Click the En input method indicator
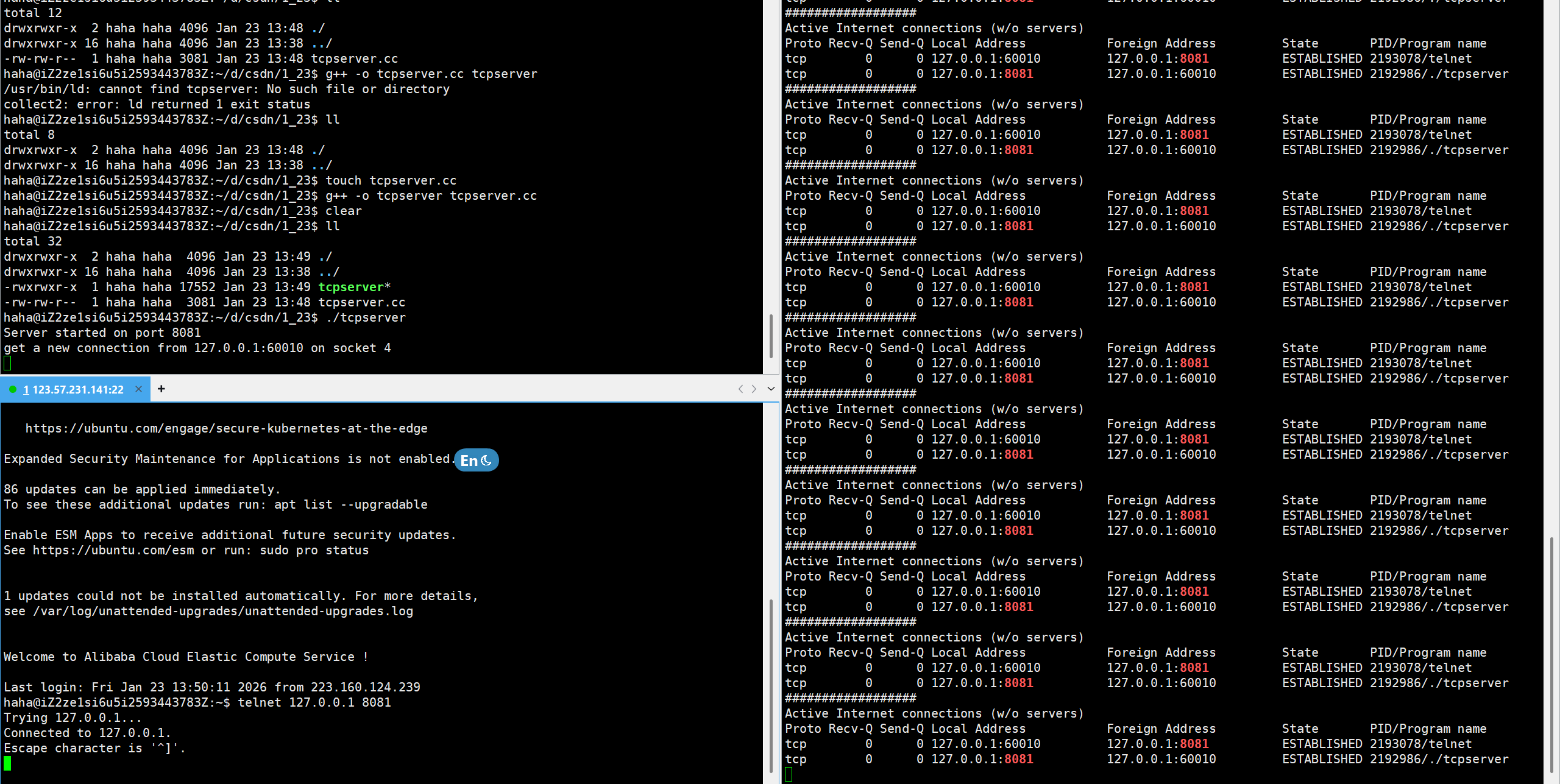This screenshot has width=1560, height=784. (469, 461)
